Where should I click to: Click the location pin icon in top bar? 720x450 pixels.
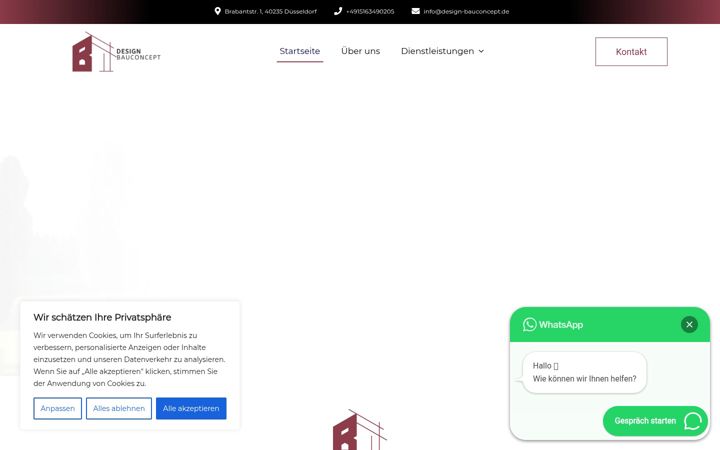tap(218, 11)
